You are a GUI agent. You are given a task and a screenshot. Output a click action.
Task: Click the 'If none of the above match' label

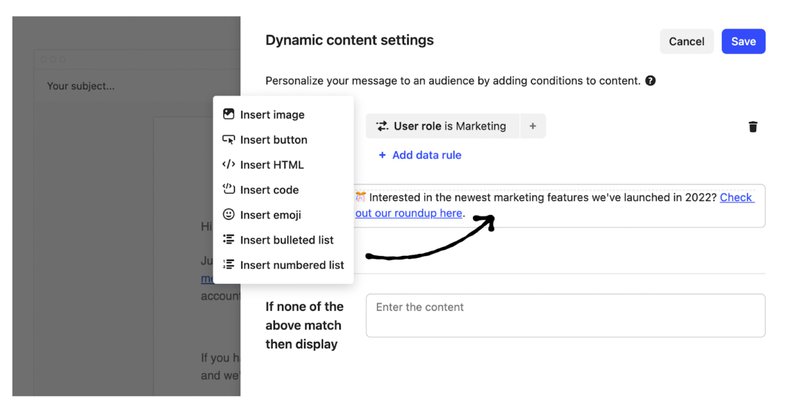[305, 325]
